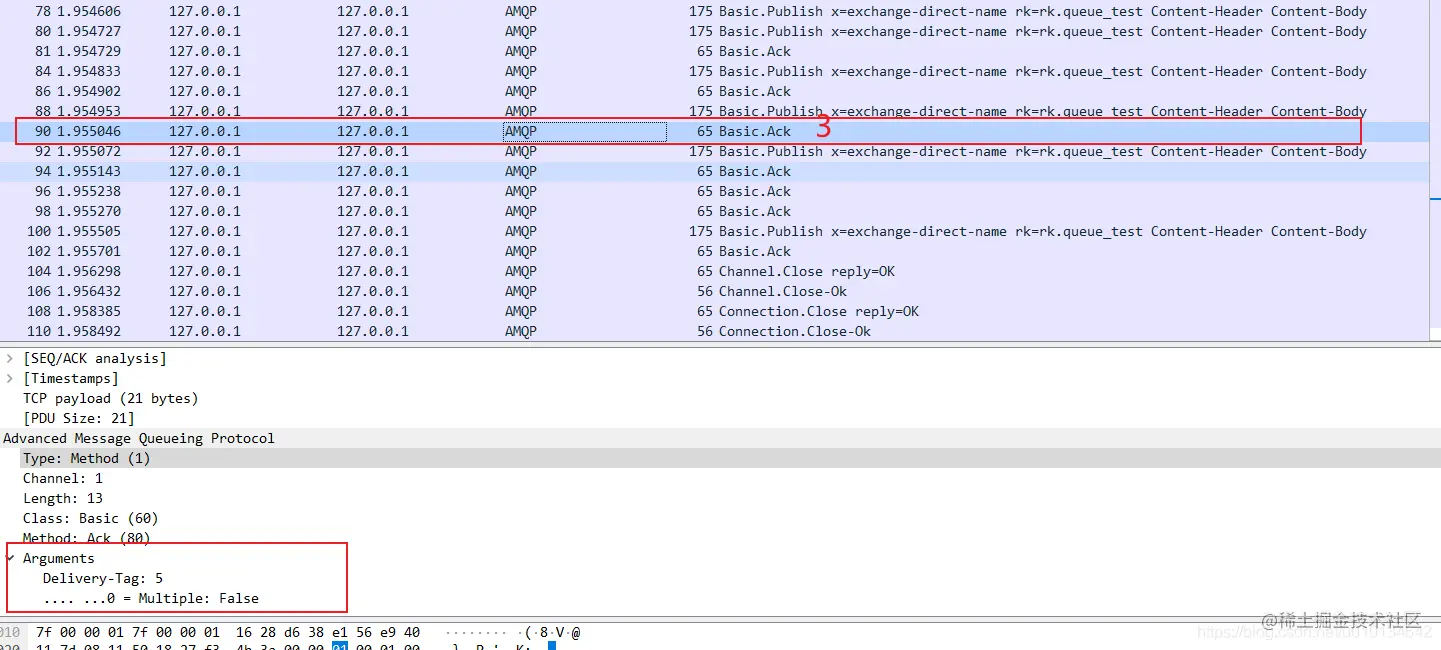The height and width of the screenshot is (650, 1441).
Task: Select packet 80 Basic.Publish row
Action: click(714, 31)
